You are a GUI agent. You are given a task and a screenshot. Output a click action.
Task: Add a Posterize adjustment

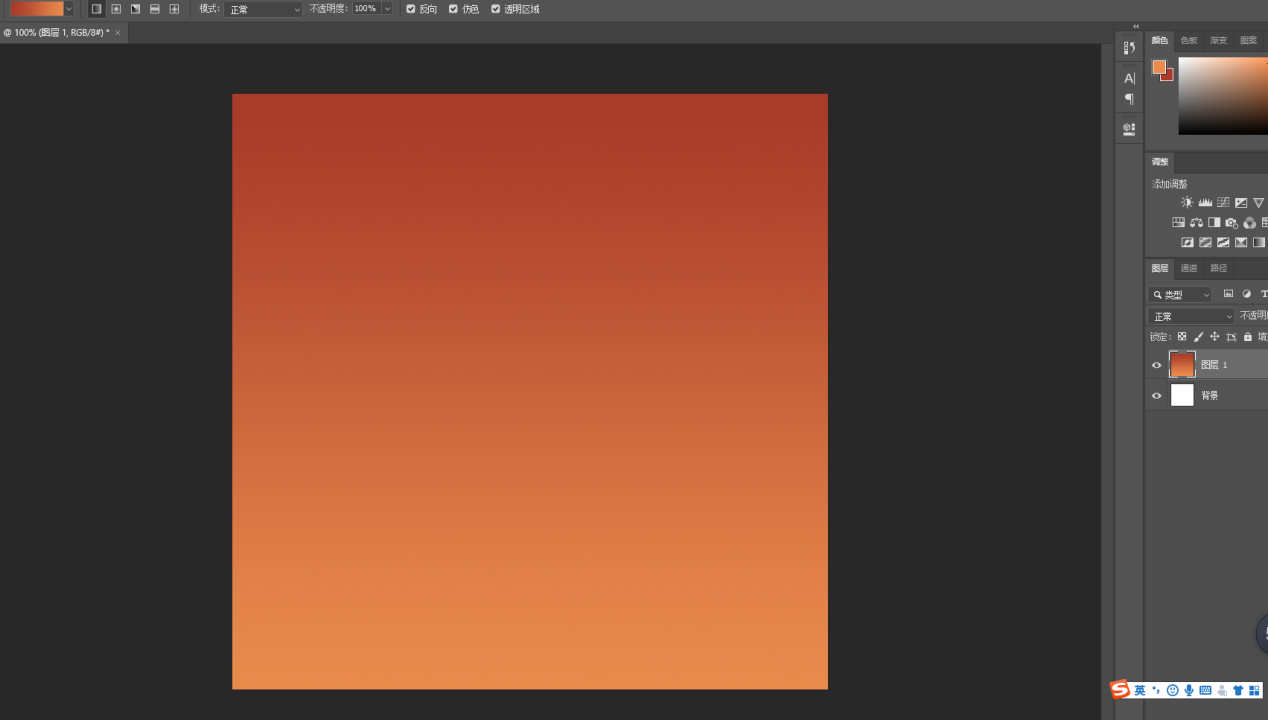[1205, 242]
